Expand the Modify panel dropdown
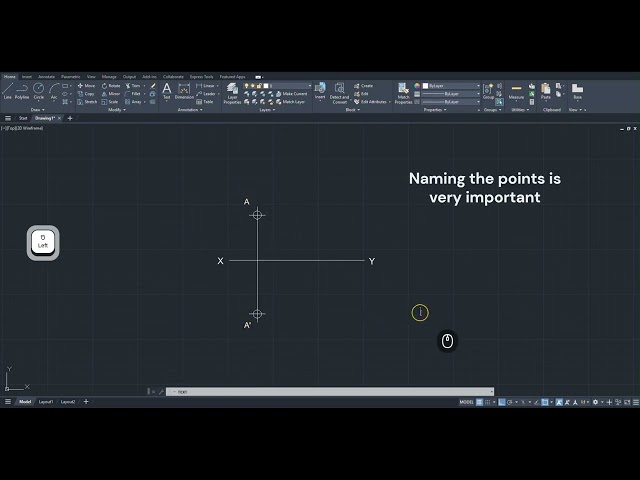 (117, 110)
